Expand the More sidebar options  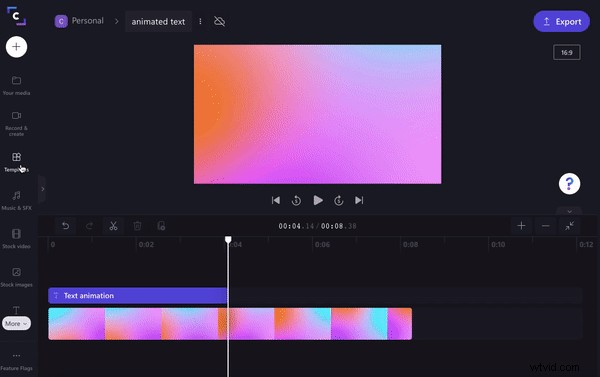(x=16, y=323)
